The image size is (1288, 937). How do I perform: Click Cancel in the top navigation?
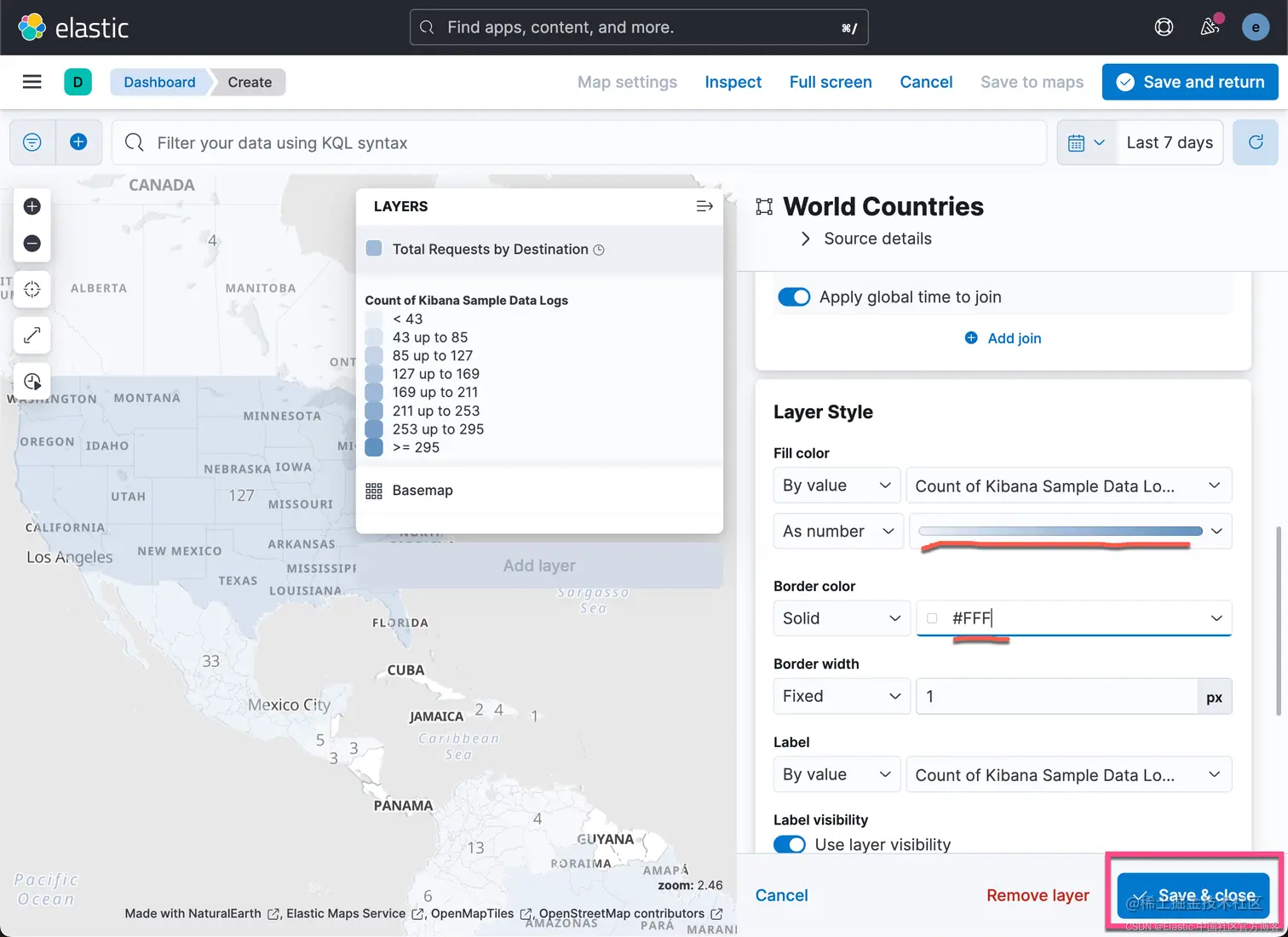[x=926, y=82]
